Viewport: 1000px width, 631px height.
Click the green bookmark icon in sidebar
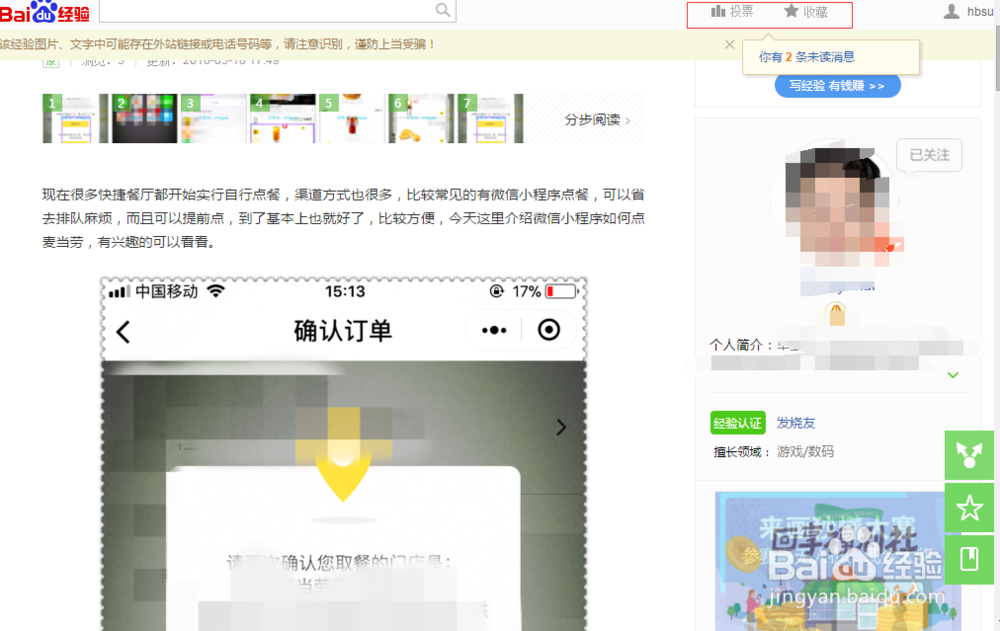[968, 560]
